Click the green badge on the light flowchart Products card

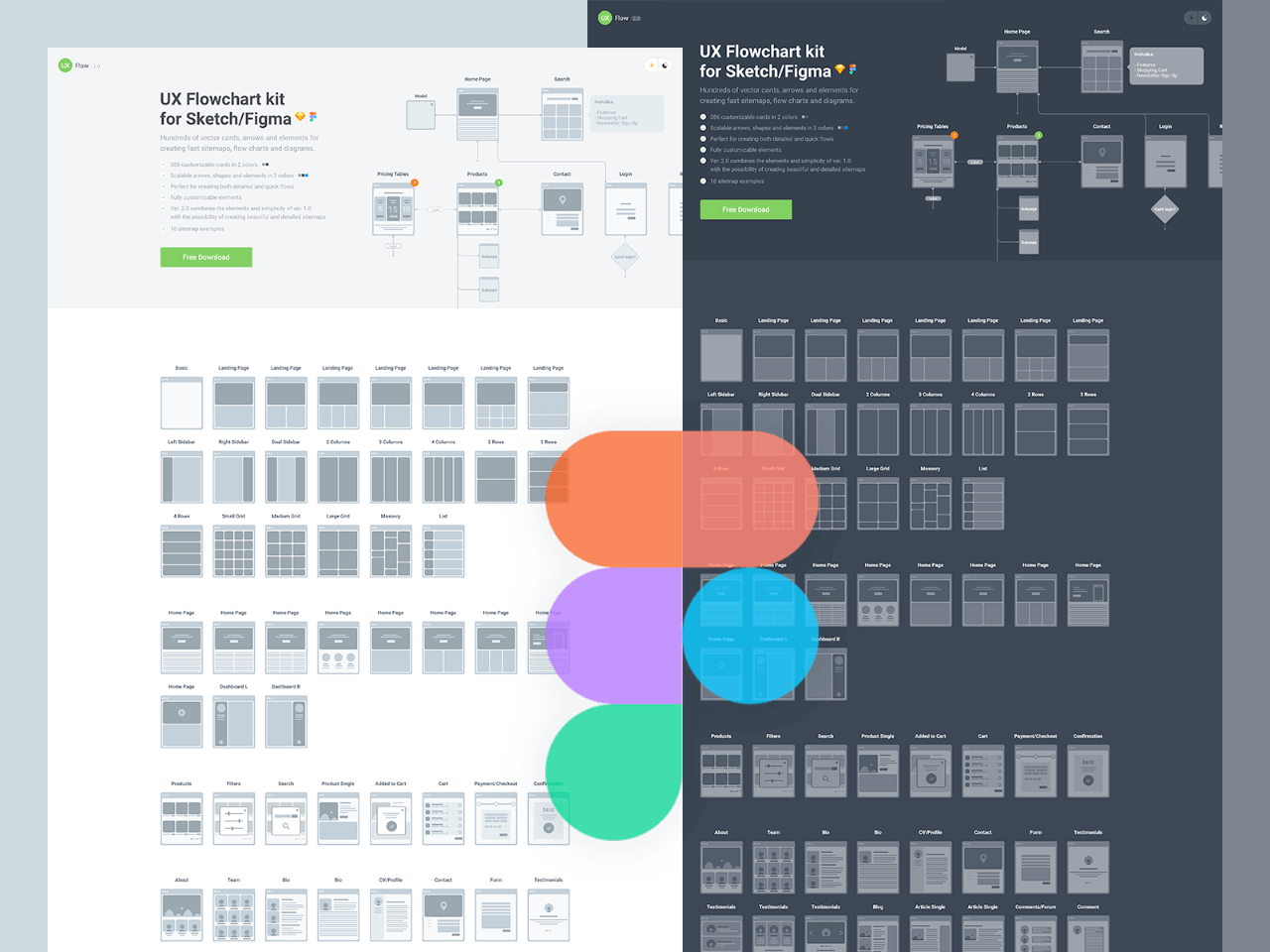click(x=499, y=182)
